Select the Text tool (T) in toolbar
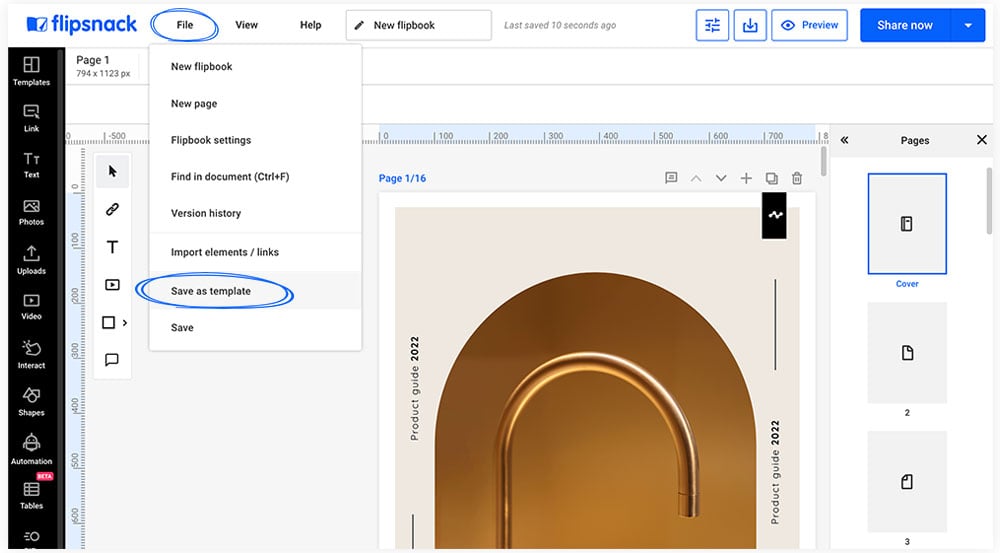The image size is (1000, 553). coord(112,247)
